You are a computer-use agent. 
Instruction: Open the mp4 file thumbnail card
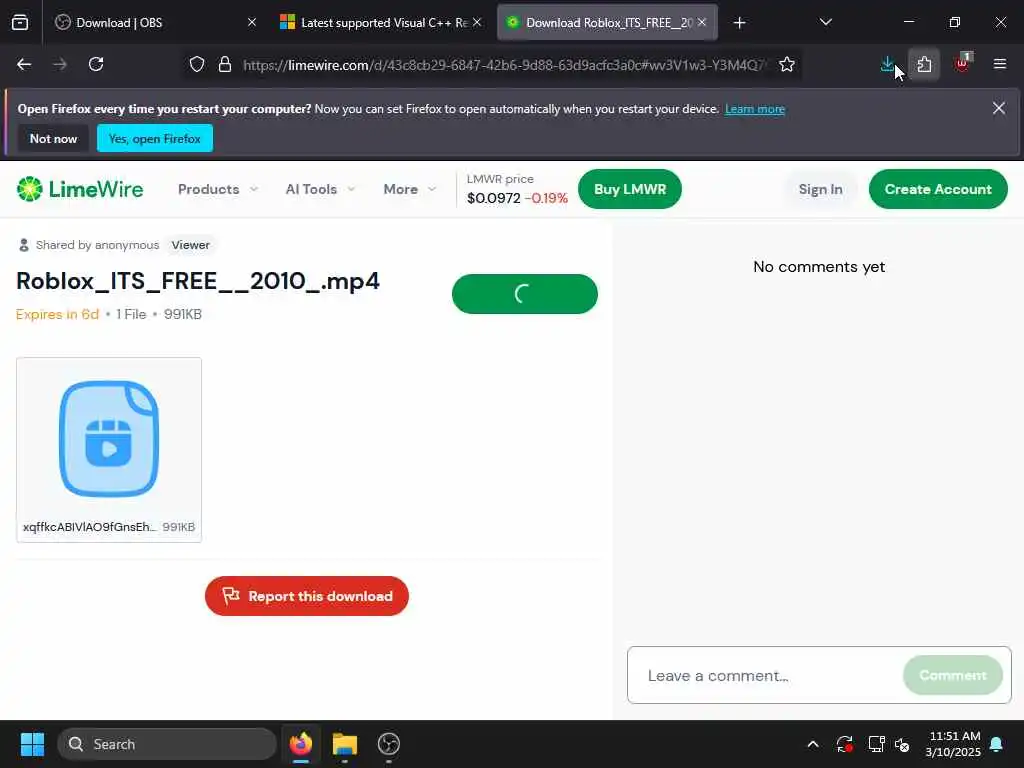[x=109, y=449]
